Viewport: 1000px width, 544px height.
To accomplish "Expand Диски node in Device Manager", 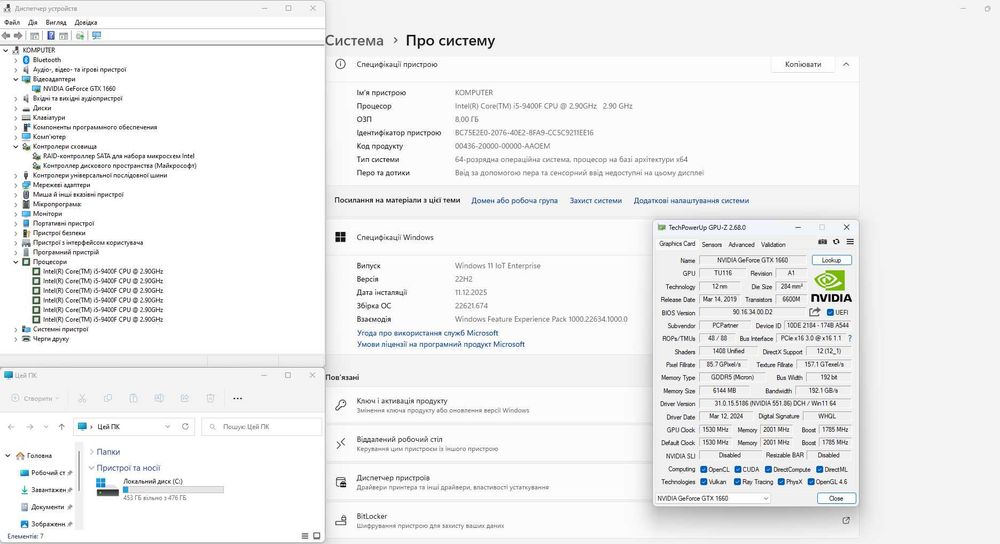I will click(x=16, y=108).
